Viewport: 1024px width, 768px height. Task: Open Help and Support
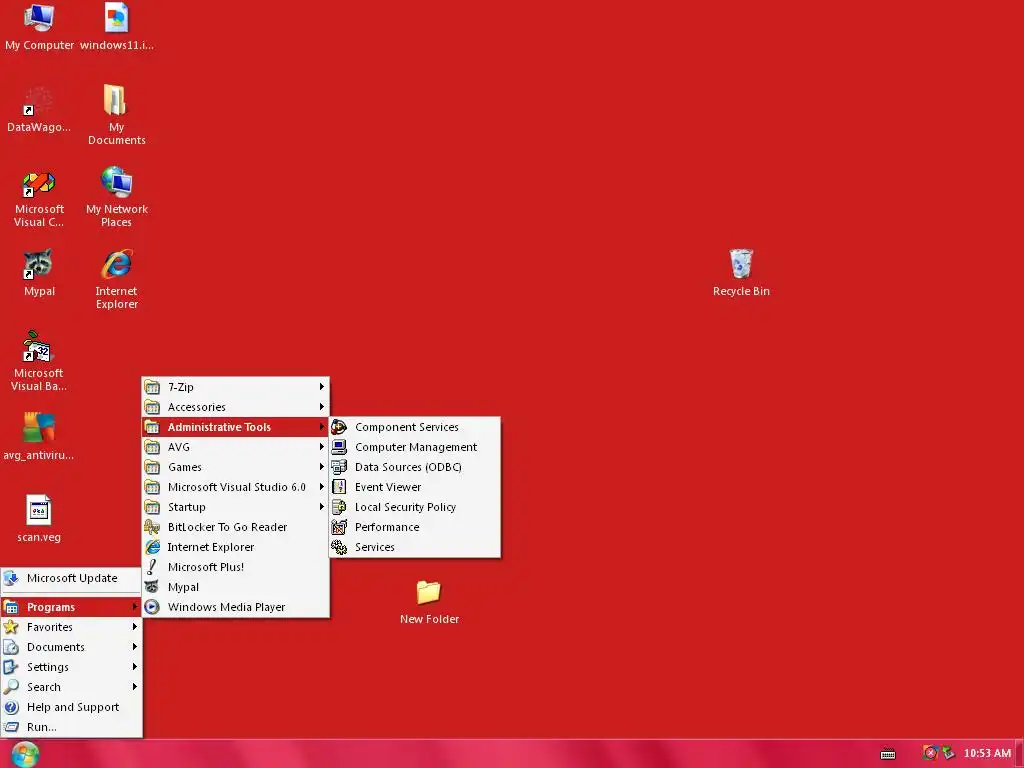click(71, 707)
